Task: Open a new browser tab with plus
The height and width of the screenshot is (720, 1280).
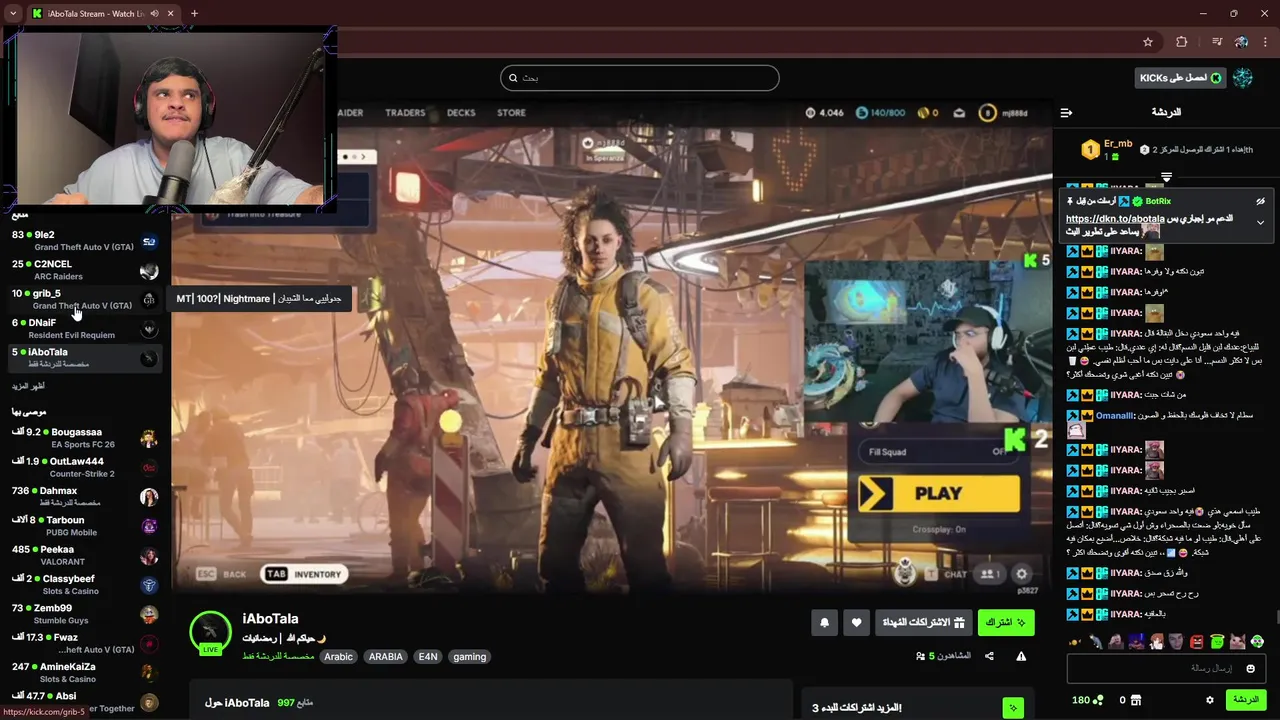Action: 194,13
